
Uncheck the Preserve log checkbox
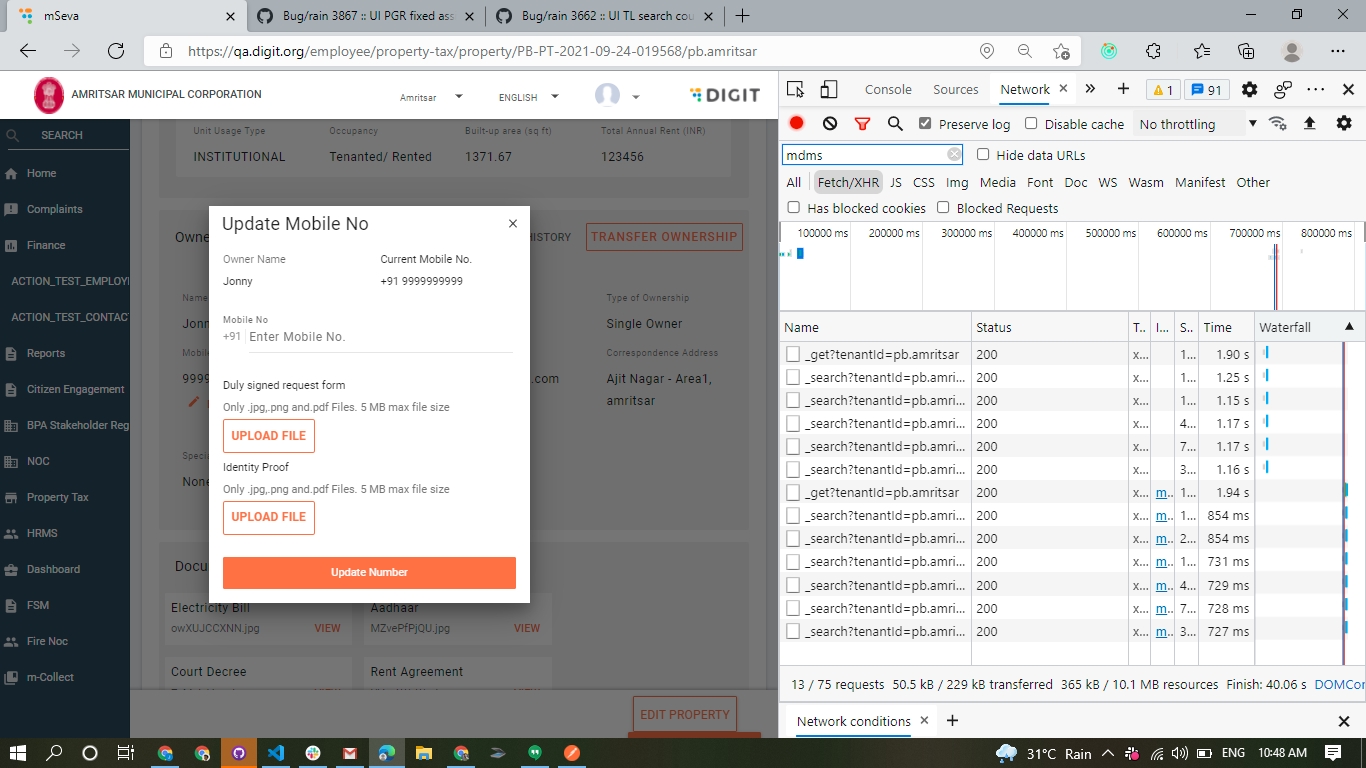pos(925,124)
